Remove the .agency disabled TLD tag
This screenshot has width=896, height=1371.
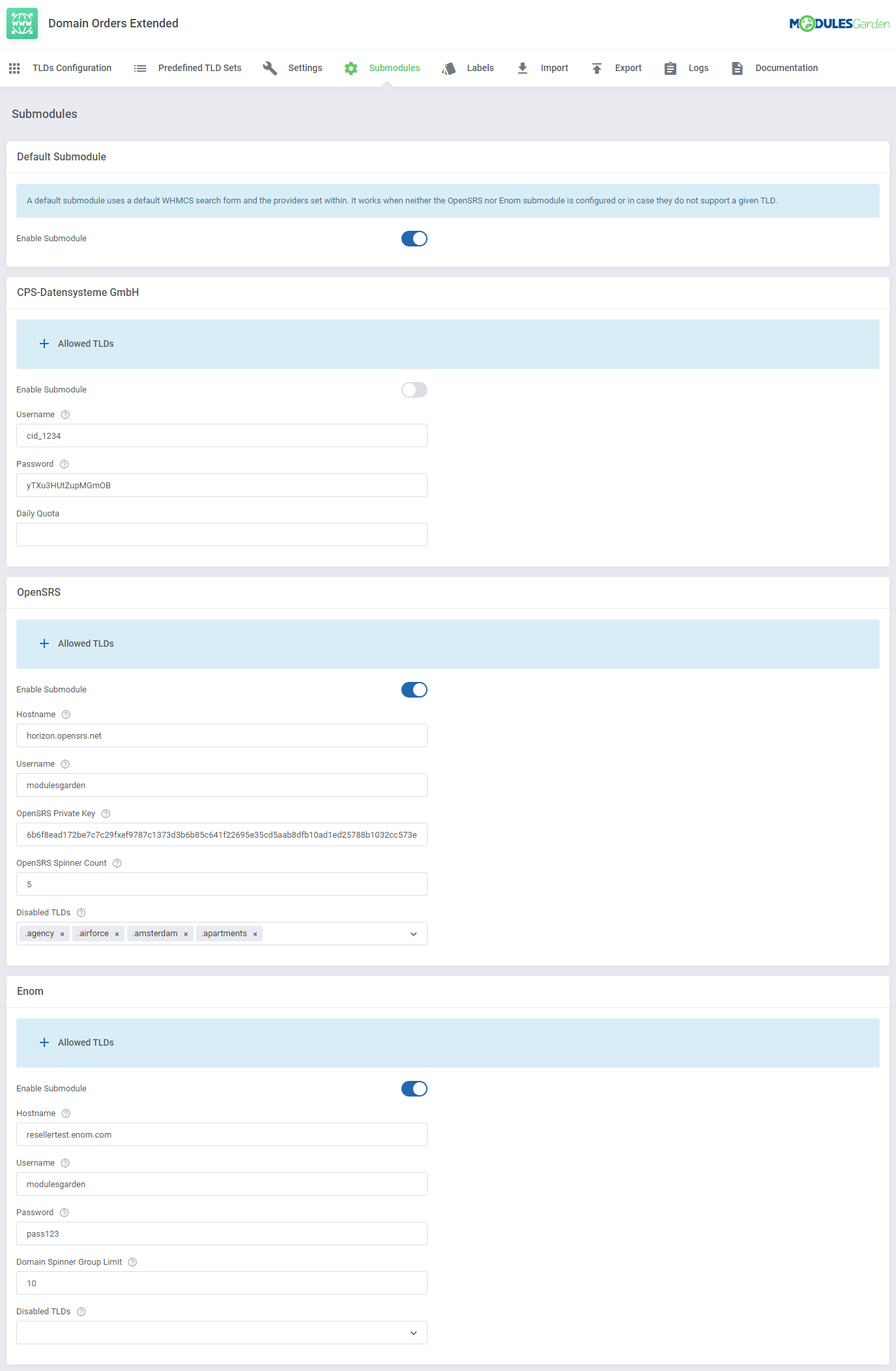click(x=63, y=934)
